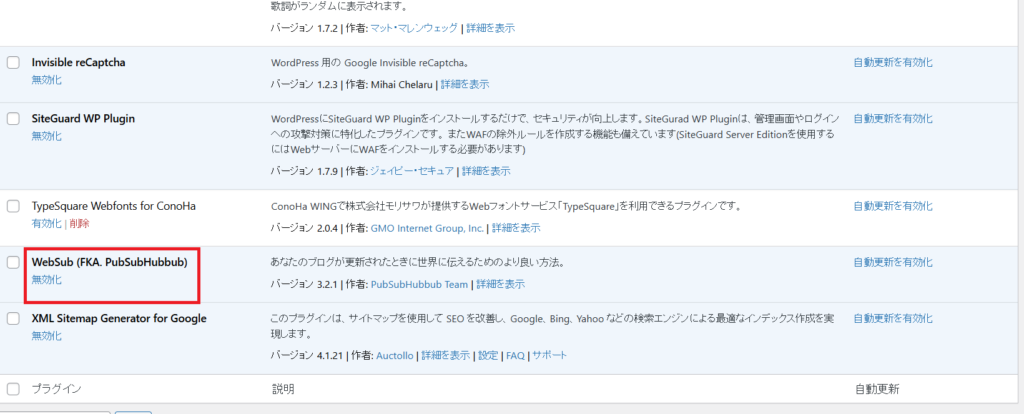Click the サポート link for XML Sitemap

click(548, 355)
